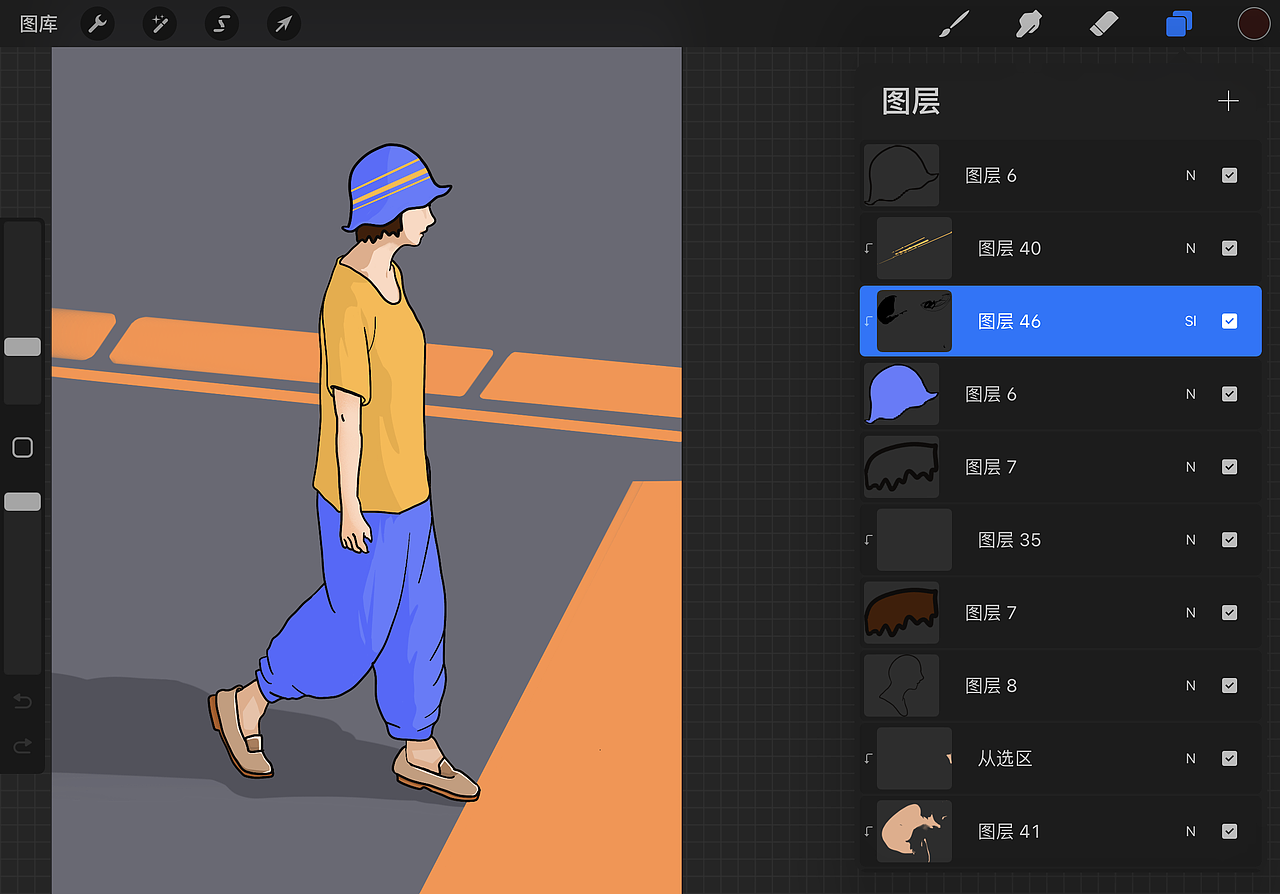Switch to the Eraser tool

(1104, 23)
